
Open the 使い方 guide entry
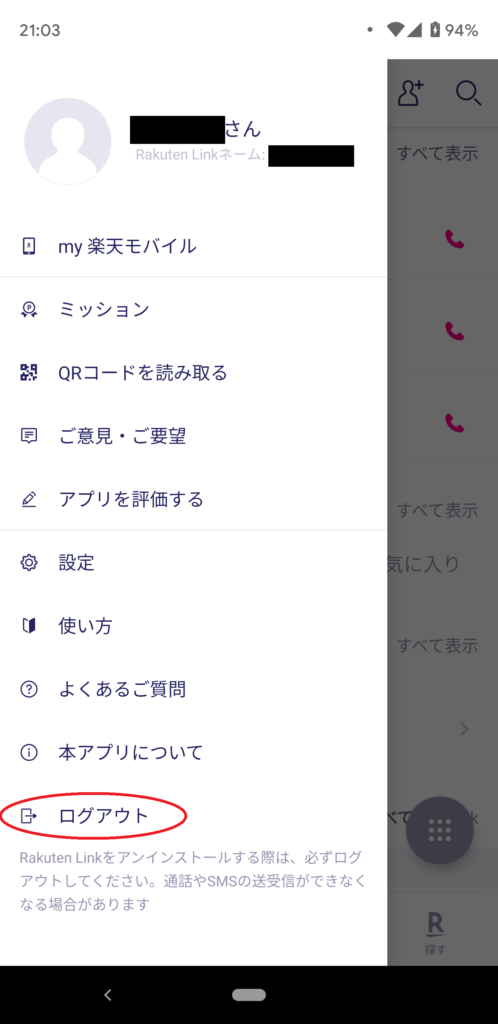(193, 626)
